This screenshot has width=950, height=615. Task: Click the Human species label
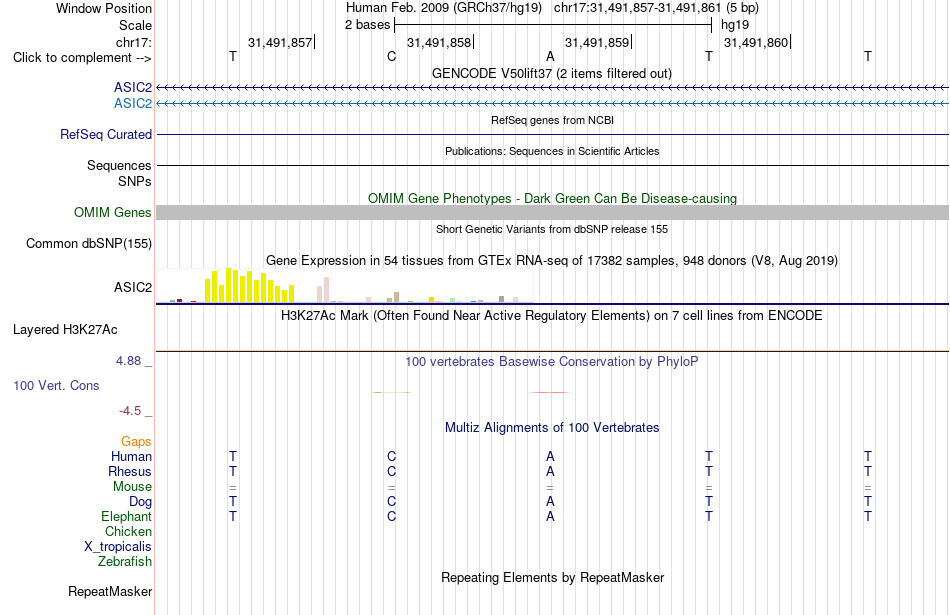131,457
